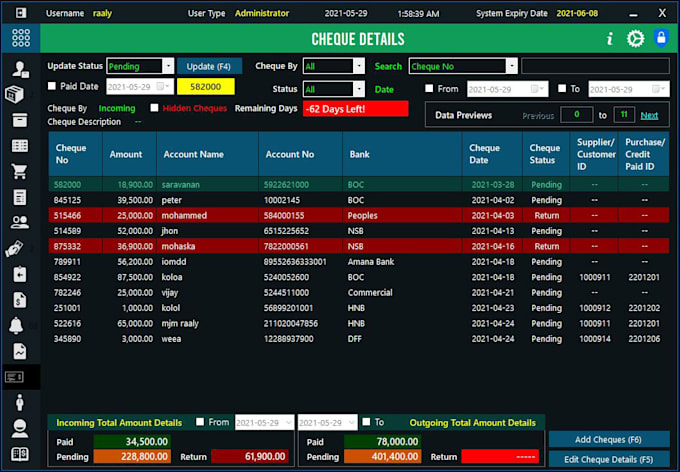
Task: Open the invoice document sidebar icon
Action: tap(20, 197)
